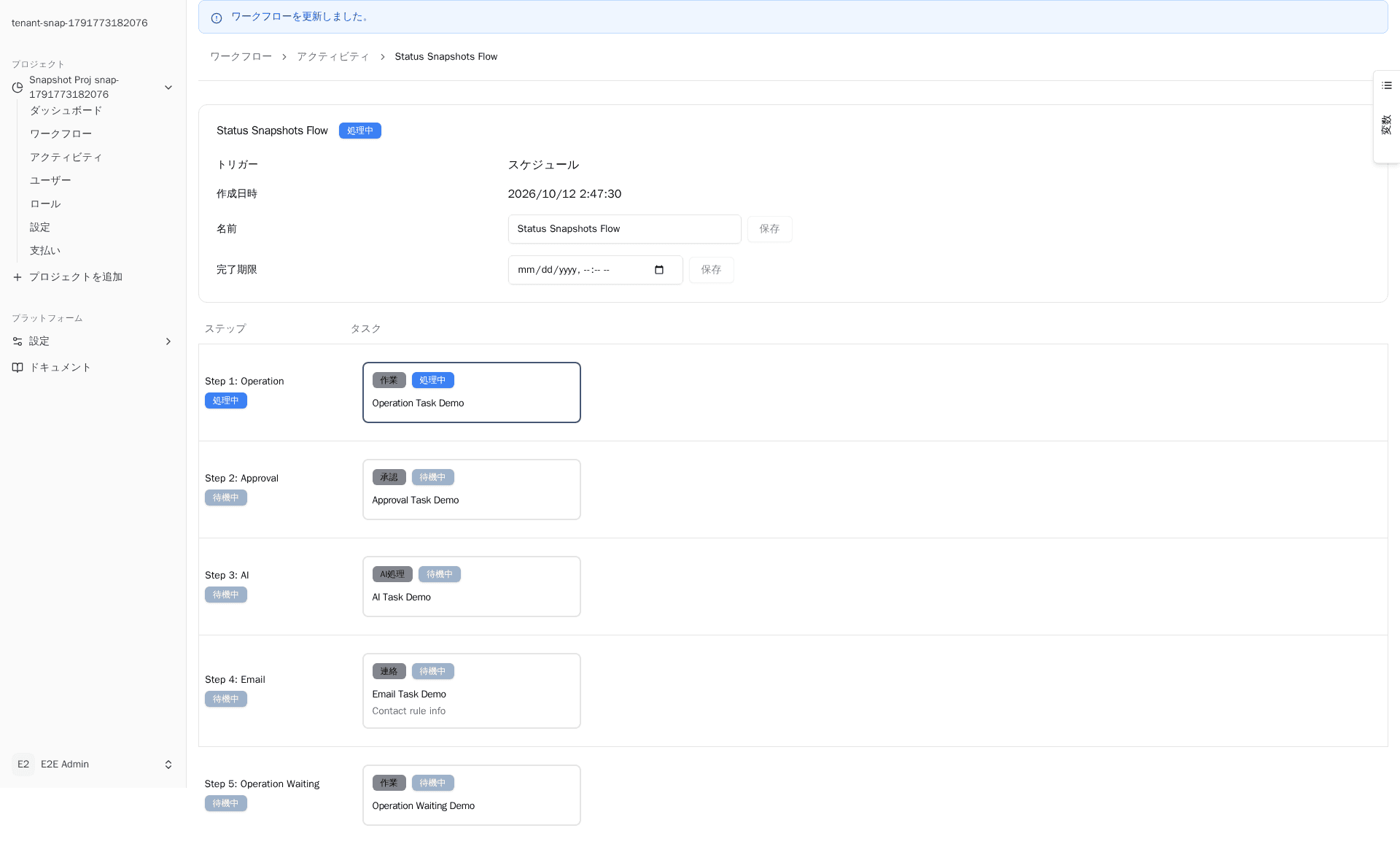Image resolution: width=1400 pixels, height=855 pixels.
Task: Click the Step 3: AI label
Action: pyautogui.click(x=227, y=576)
